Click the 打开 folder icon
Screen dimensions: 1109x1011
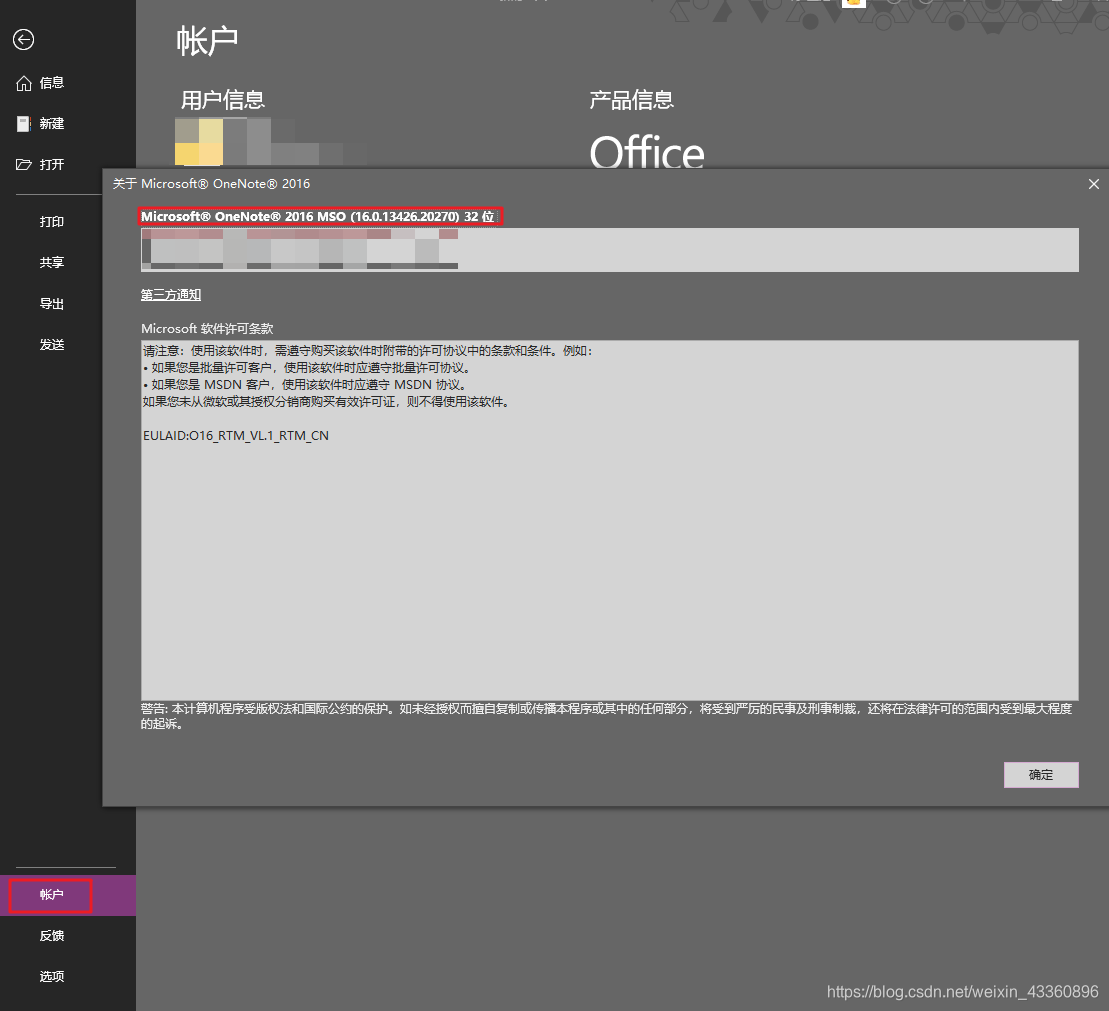pyautogui.click(x=24, y=164)
